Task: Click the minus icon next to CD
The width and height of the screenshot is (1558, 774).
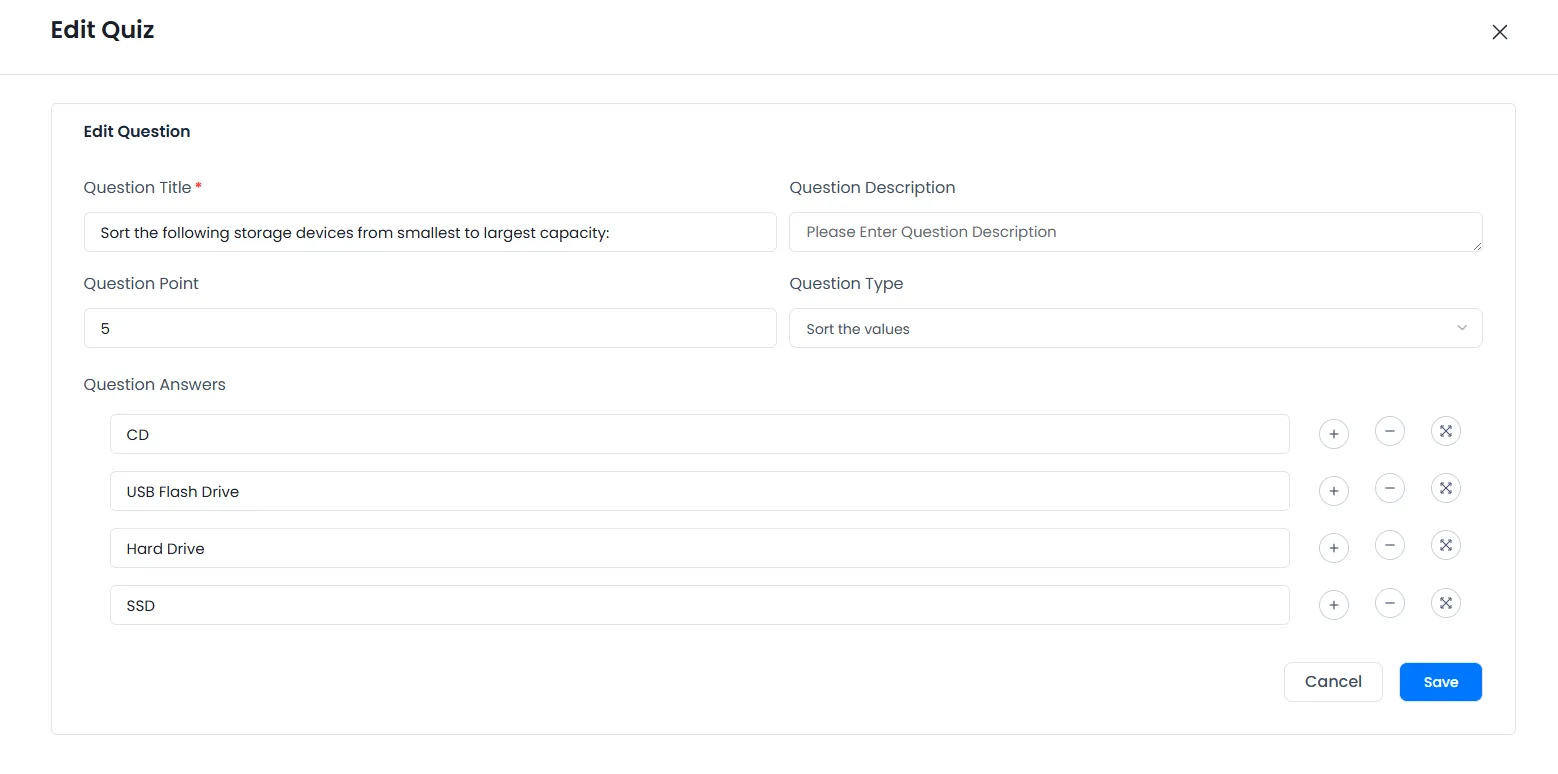Action: point(1389,431)
